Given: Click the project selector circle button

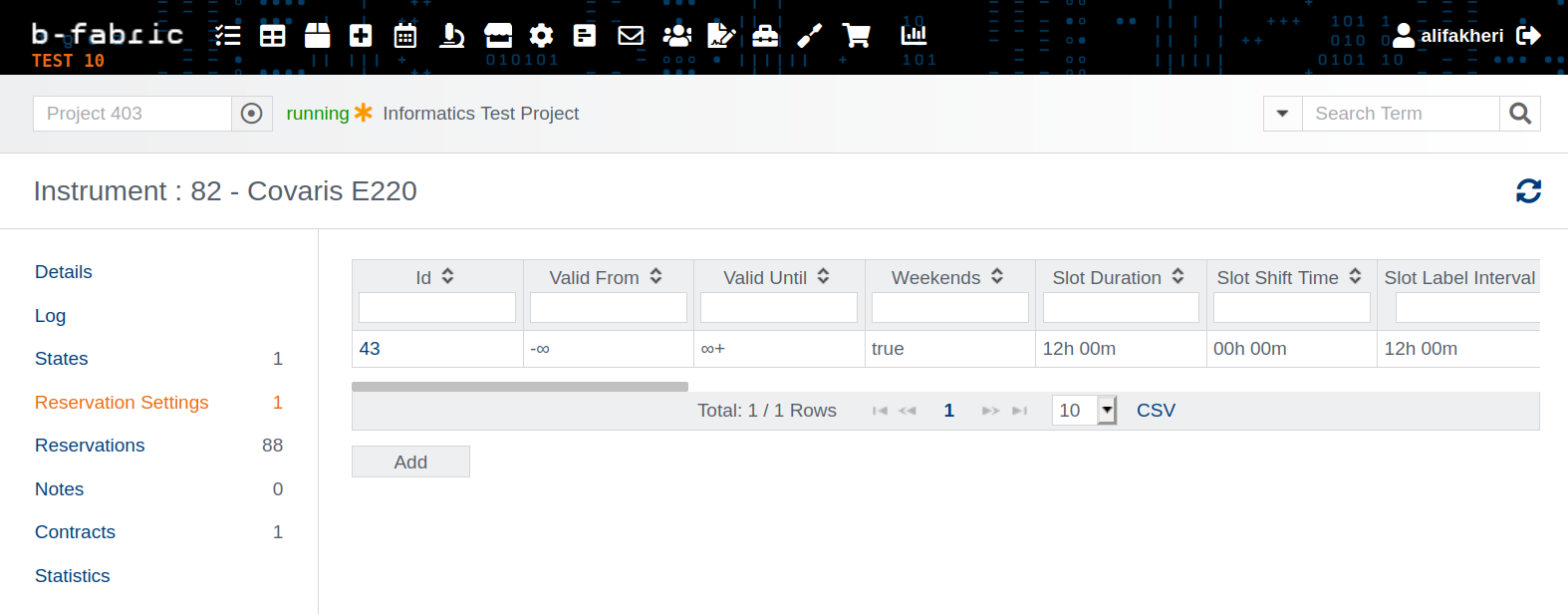Looking at the screenshot, I should (252, 114).
